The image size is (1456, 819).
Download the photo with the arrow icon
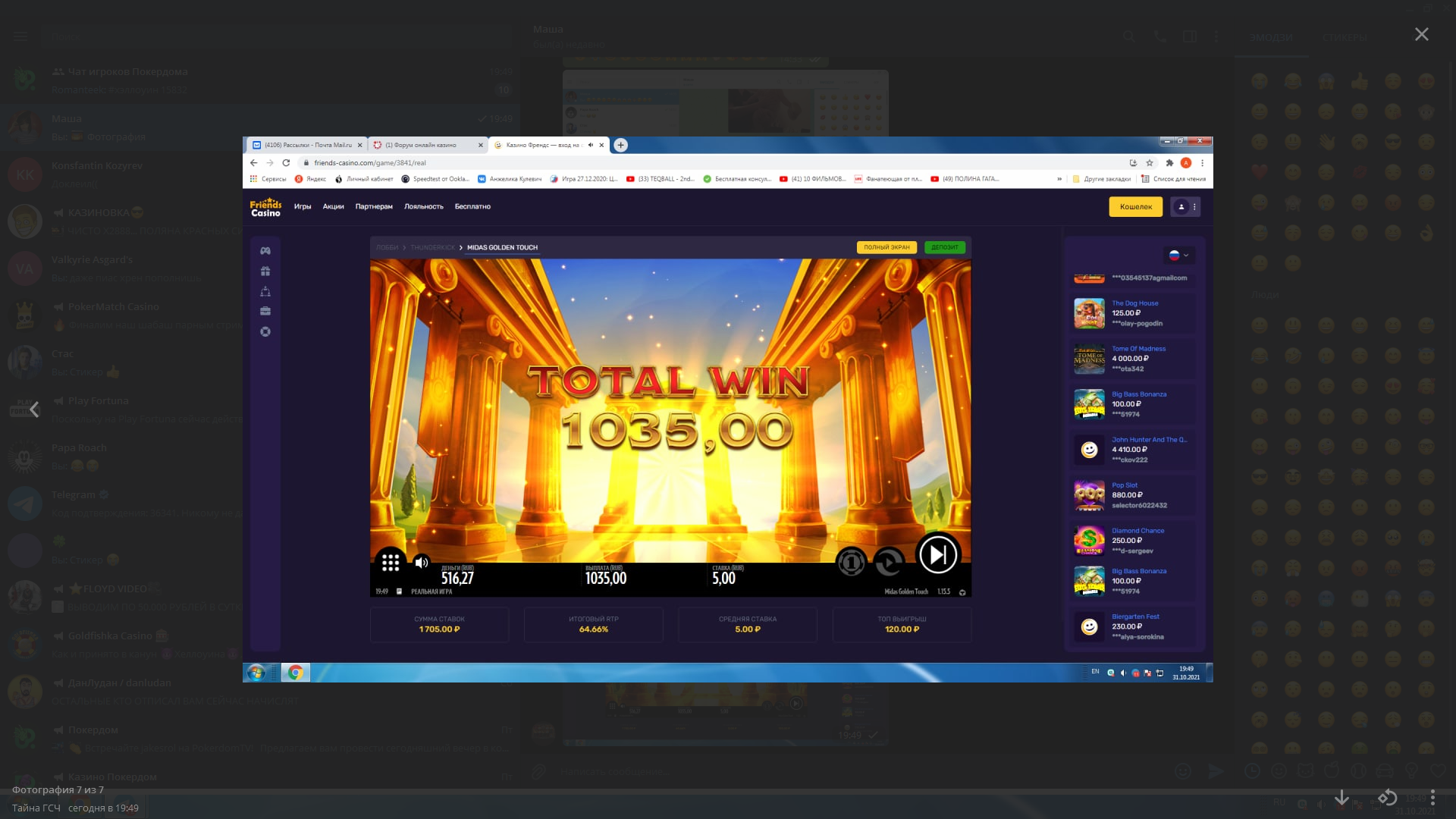(1341, 797)
